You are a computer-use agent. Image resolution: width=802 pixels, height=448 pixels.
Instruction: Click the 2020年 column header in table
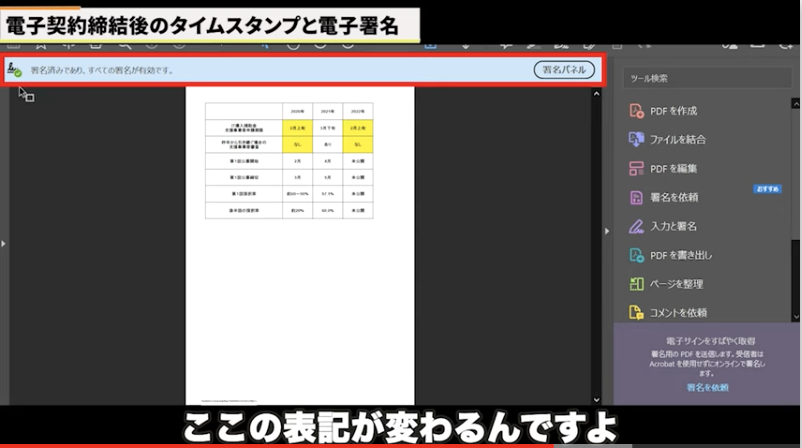click(297, 111)
